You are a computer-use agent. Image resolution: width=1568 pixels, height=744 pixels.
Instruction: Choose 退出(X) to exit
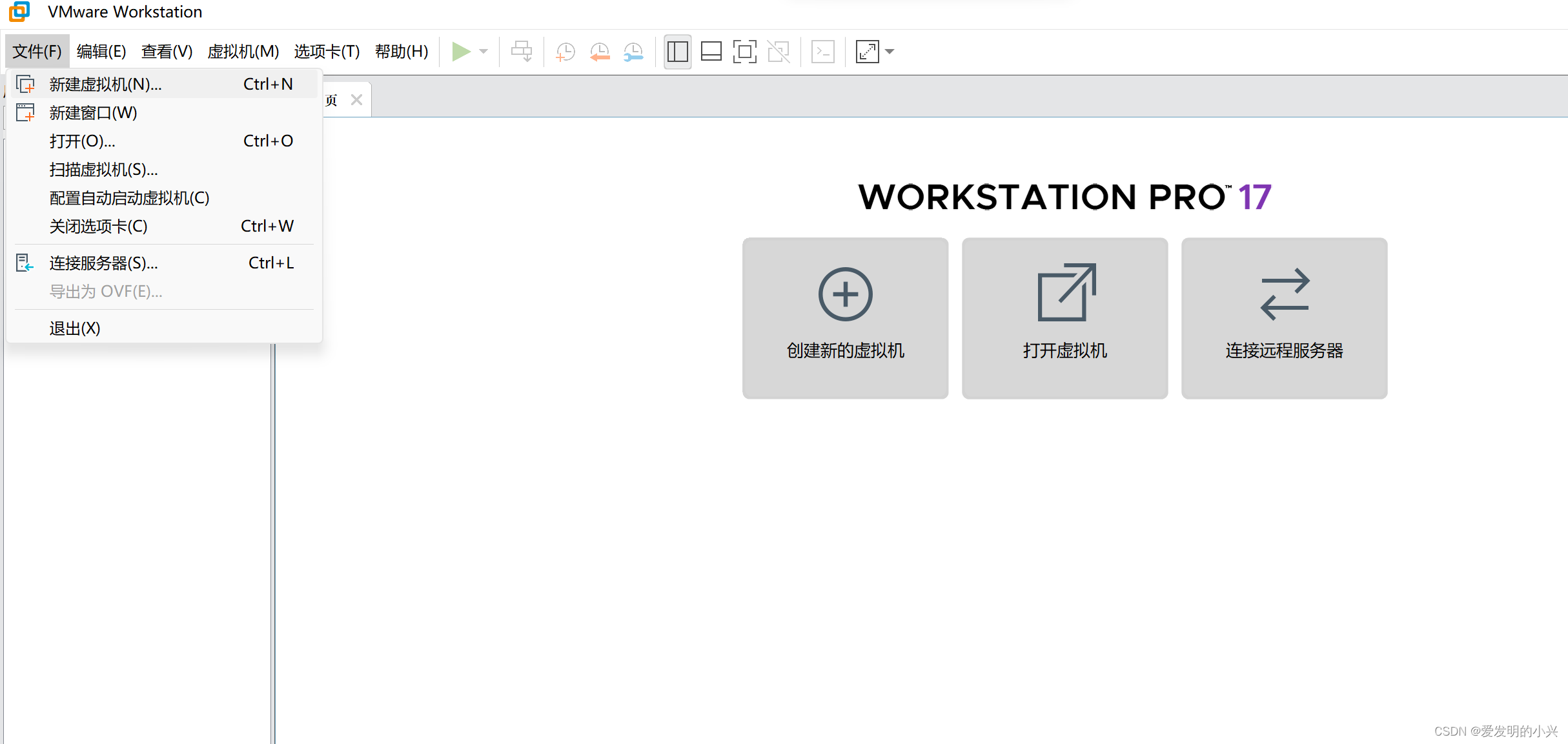coord(164,328)
